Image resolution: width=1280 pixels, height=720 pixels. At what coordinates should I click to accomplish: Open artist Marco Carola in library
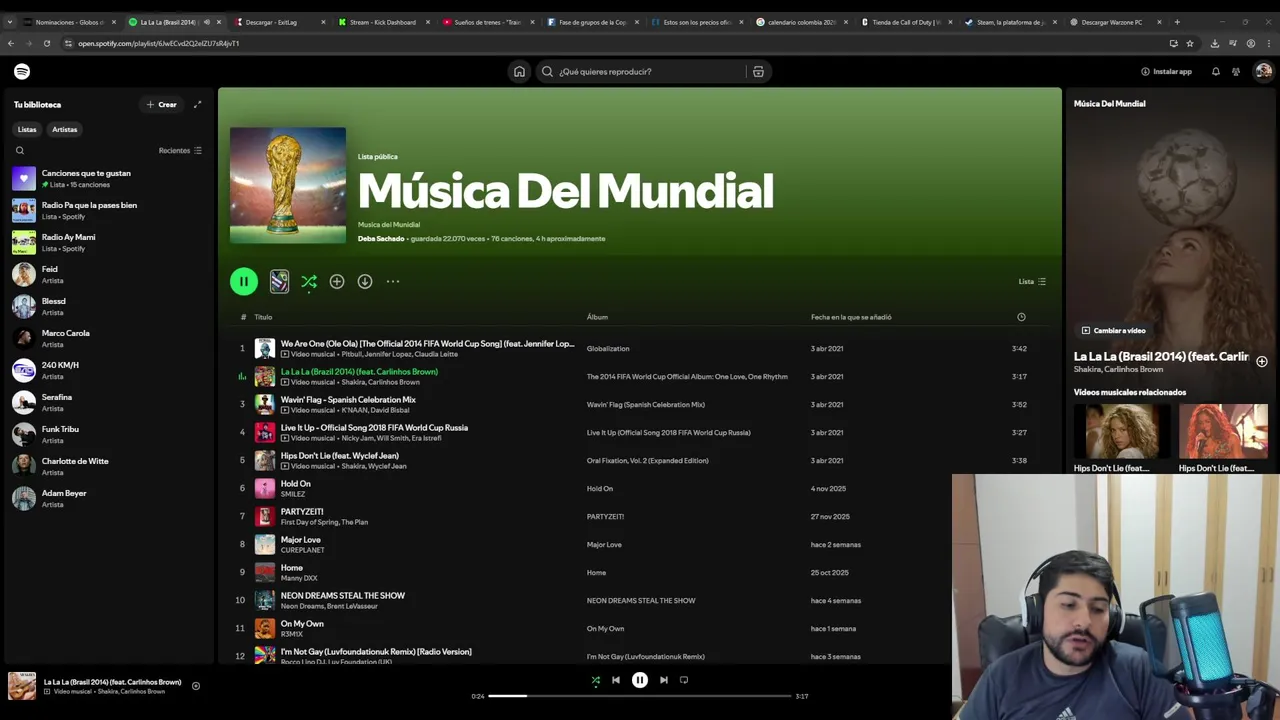click(110, 338)
